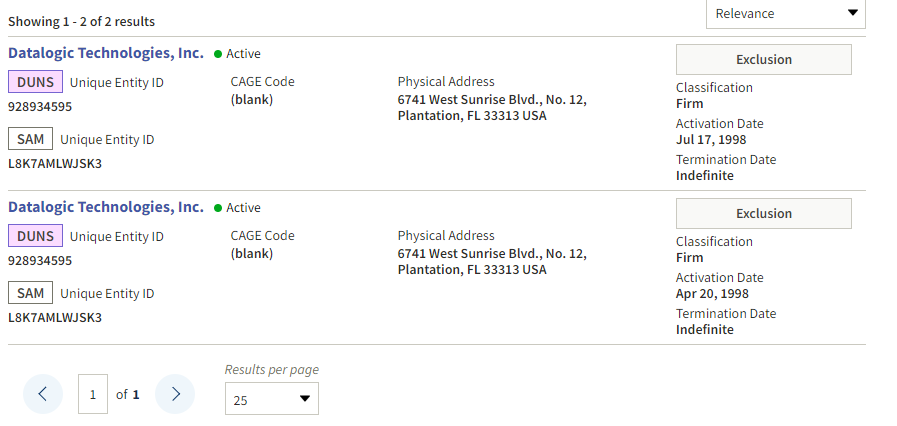Go to the next results page
The height and width of the screenshot is (426, 897).
click(175, 394)
